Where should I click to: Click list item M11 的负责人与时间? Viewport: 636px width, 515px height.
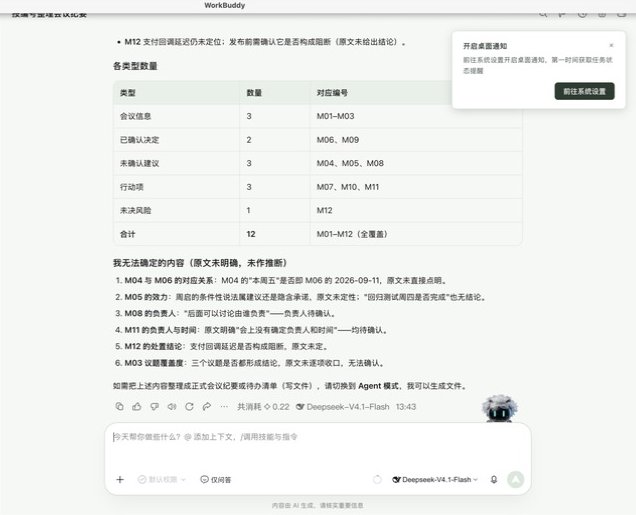click(252, 330)
